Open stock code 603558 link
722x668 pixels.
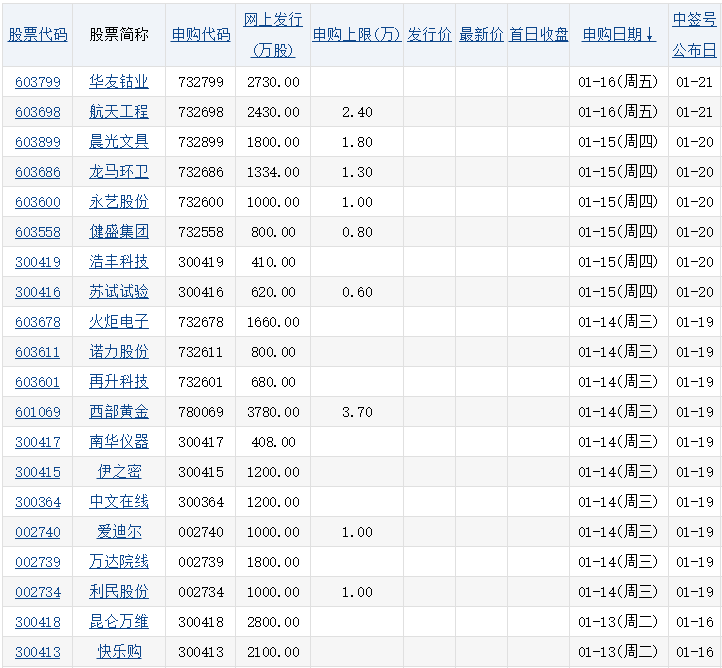click(x=38, y=232)
